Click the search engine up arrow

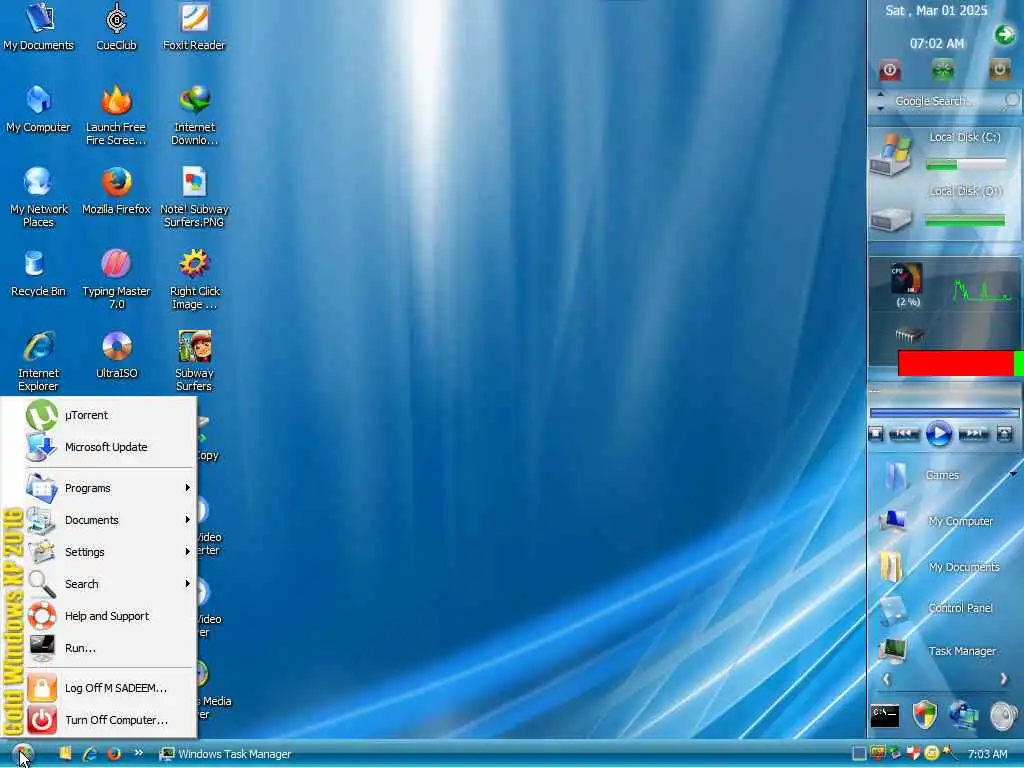(x=880, y=95)
